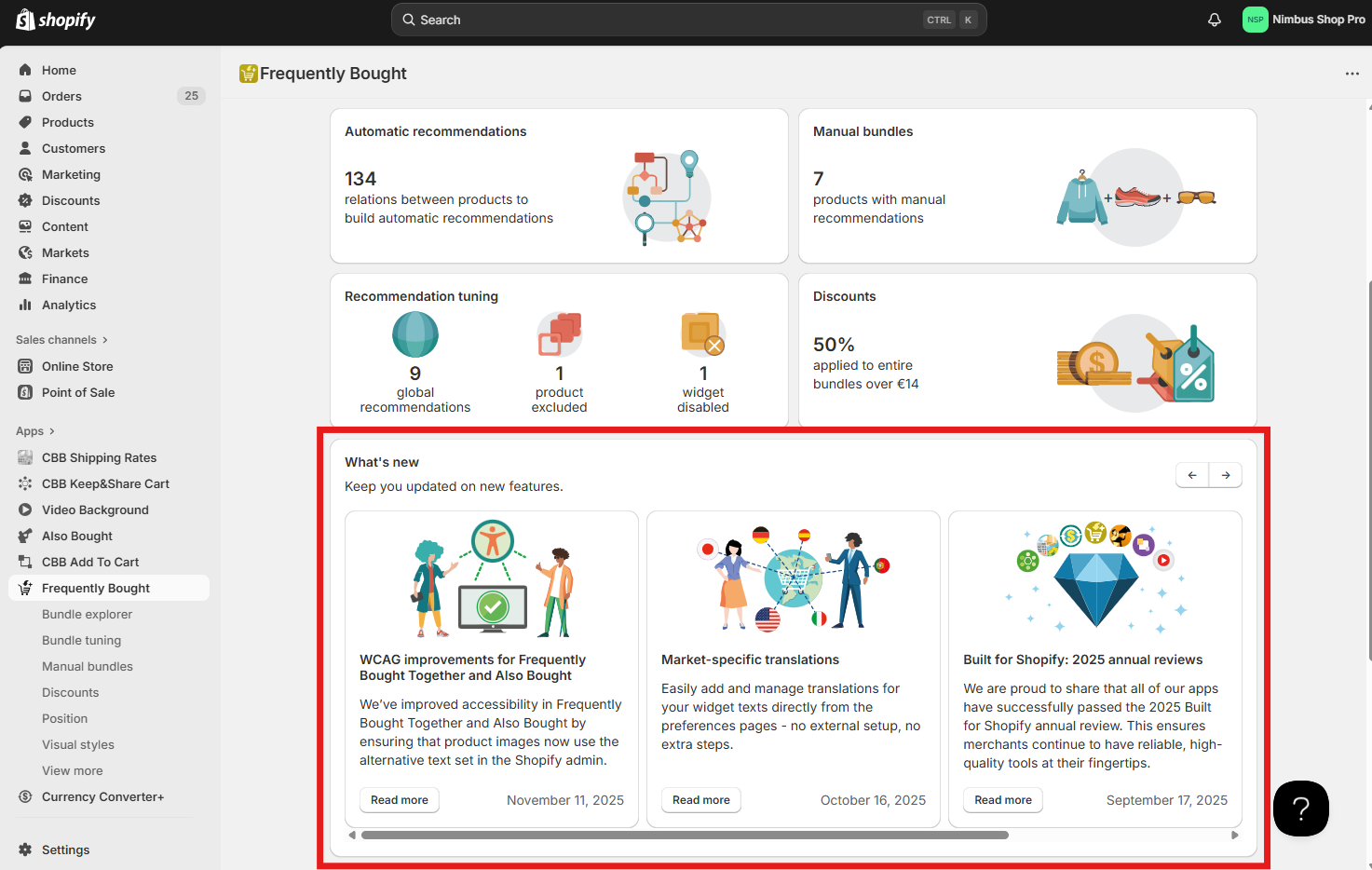This screenshot has width=1372, height=870.
Task: Open the CBB Add To Cart app icon
Action: (x=25, y=562)
